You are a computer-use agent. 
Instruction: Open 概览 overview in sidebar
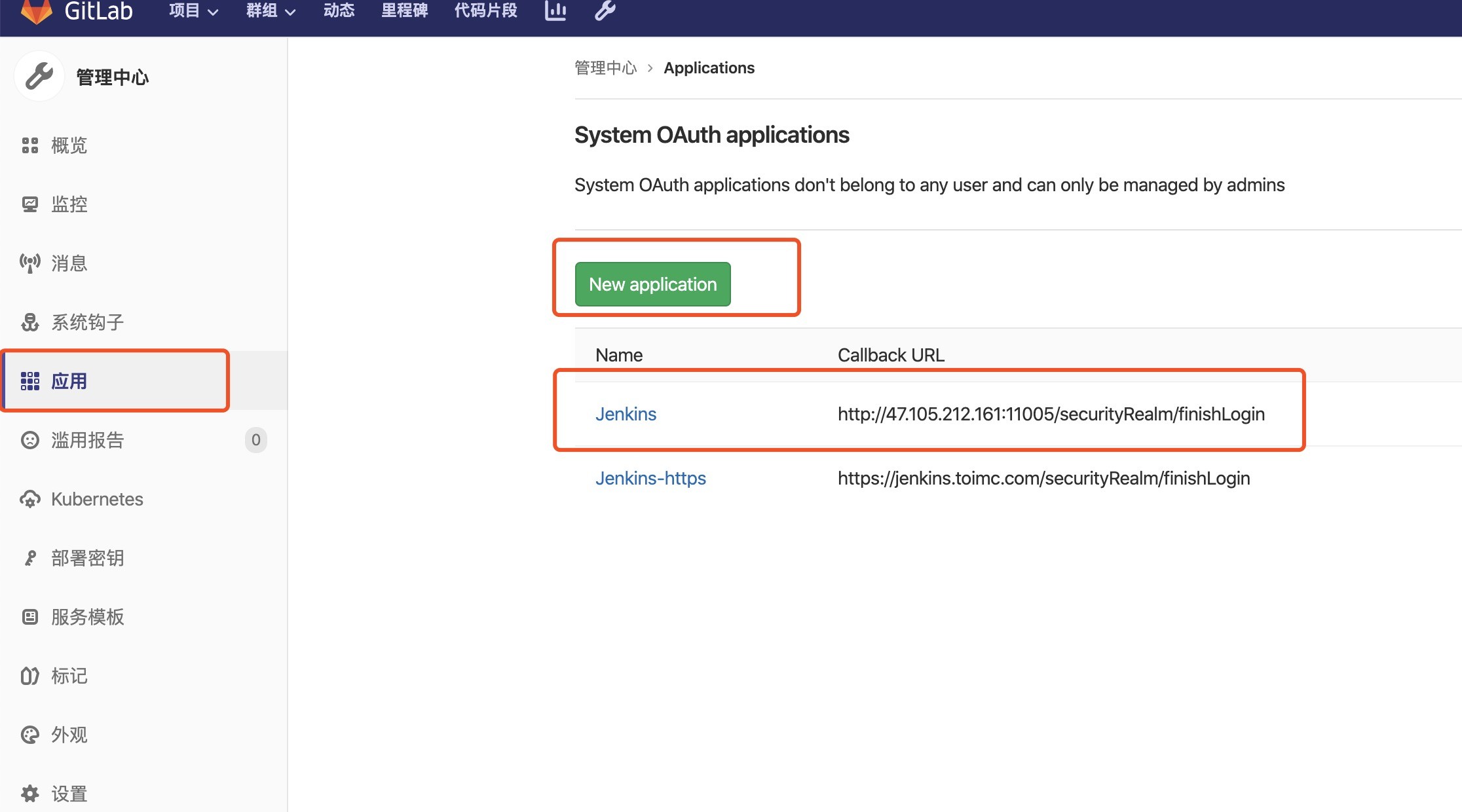[68, 145]
